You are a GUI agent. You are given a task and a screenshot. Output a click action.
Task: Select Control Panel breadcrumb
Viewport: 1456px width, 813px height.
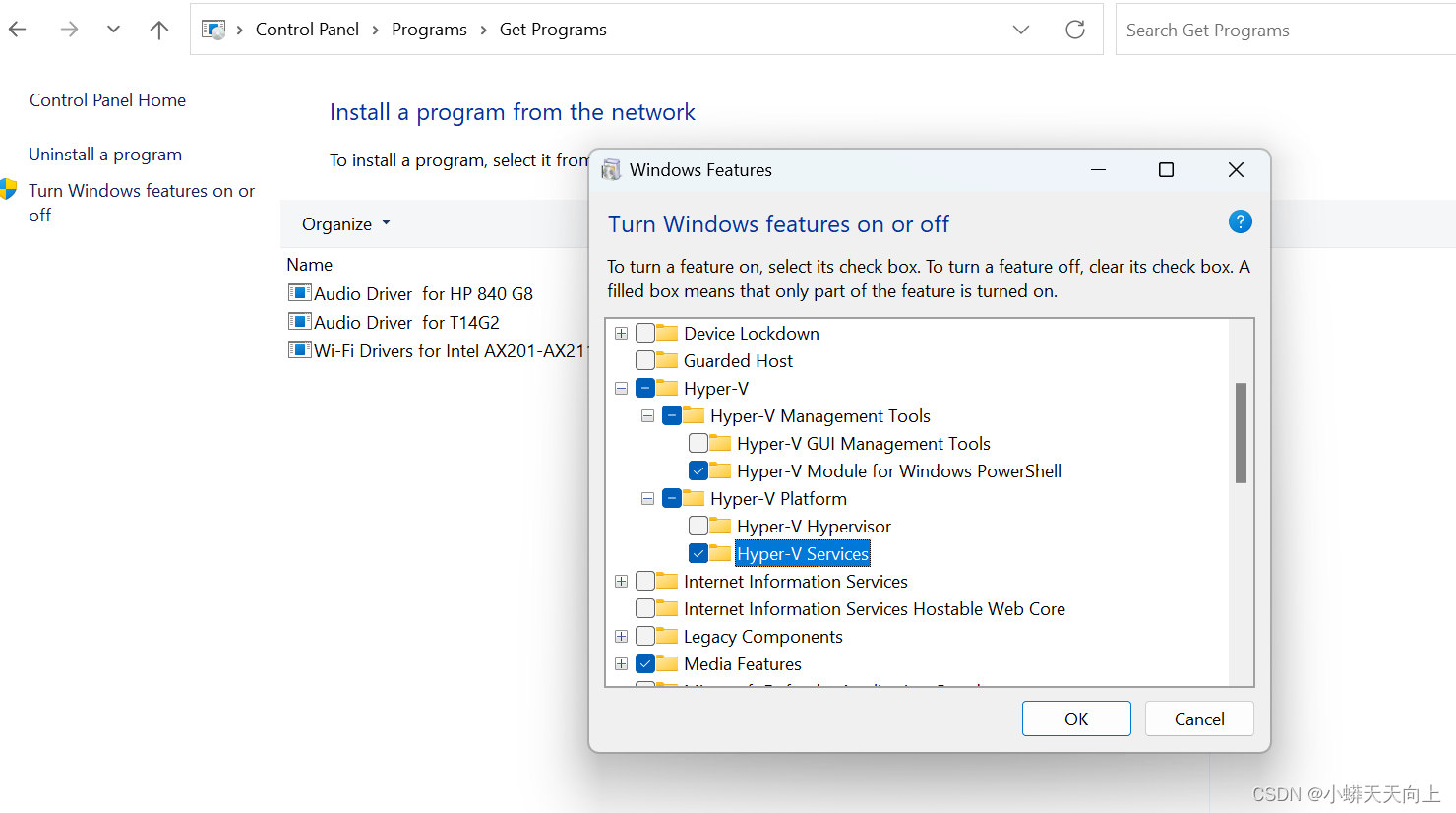click(x=307, y=30)
